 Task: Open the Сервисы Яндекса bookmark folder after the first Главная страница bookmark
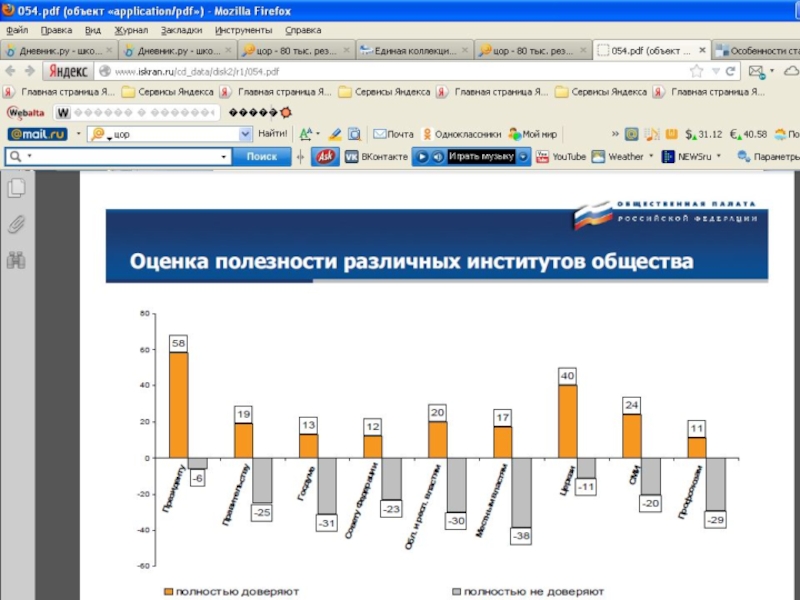coord(168,92)
